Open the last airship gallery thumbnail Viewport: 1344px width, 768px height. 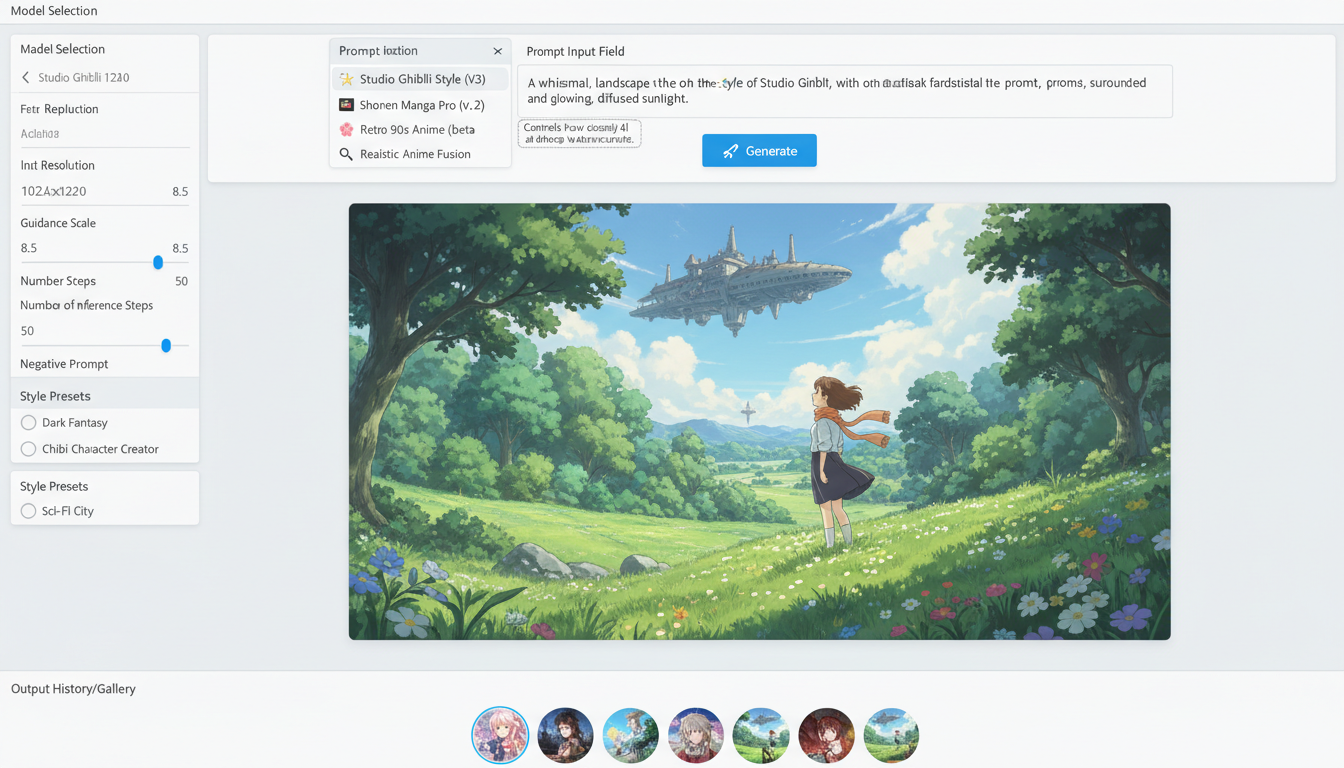click(891, 735)
